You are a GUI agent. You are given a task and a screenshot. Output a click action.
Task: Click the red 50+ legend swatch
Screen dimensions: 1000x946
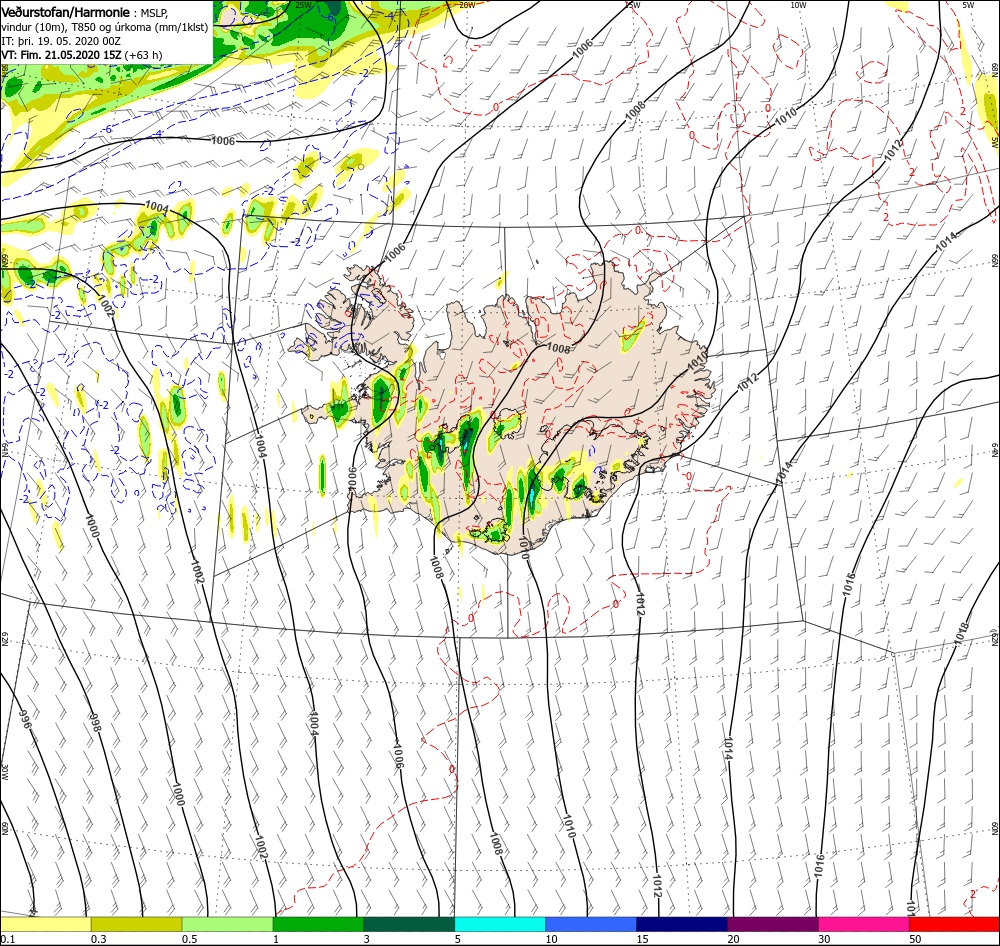click(x=954, y=924)
